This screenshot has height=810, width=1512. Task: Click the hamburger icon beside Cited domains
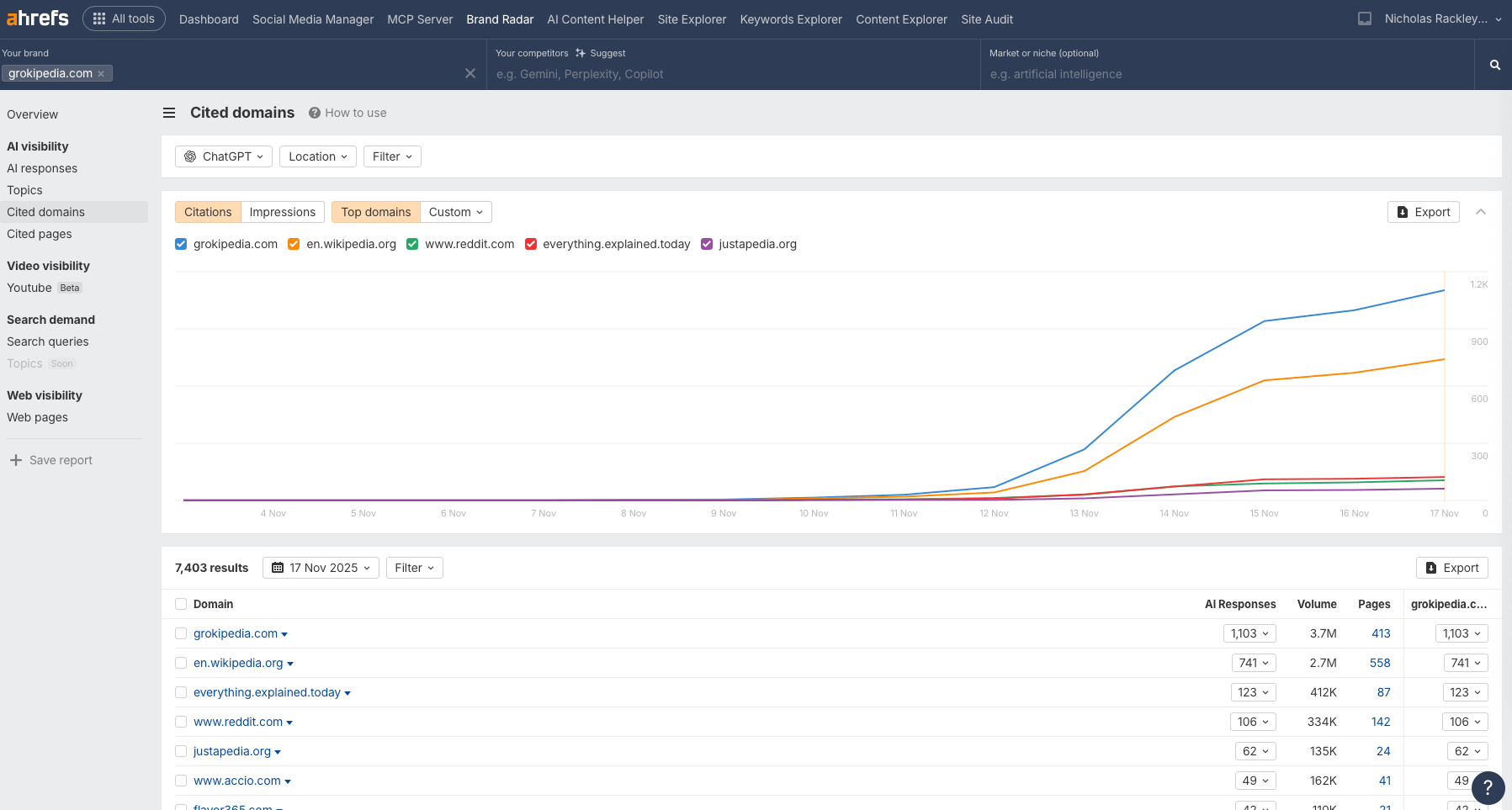tap(168, 113)
